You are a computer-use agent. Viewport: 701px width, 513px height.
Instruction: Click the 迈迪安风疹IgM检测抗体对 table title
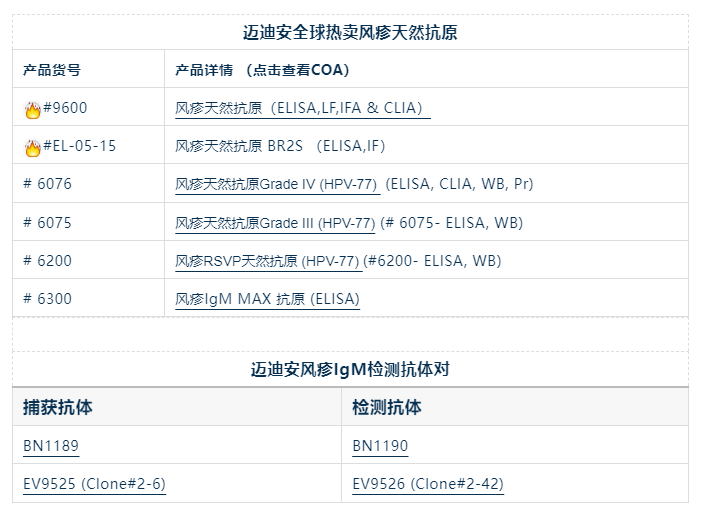[x=350, y=369]
